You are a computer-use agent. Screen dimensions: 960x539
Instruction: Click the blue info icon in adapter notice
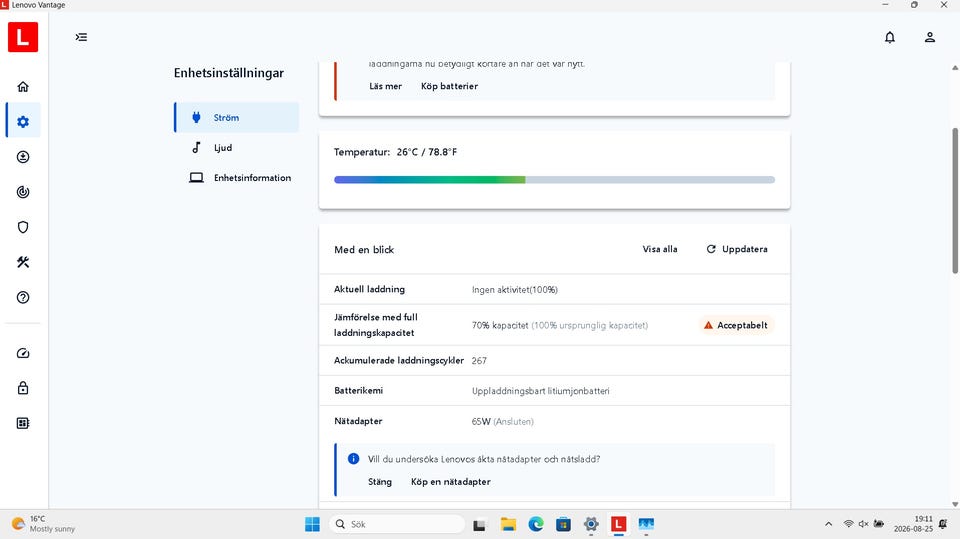coord(353,459)
